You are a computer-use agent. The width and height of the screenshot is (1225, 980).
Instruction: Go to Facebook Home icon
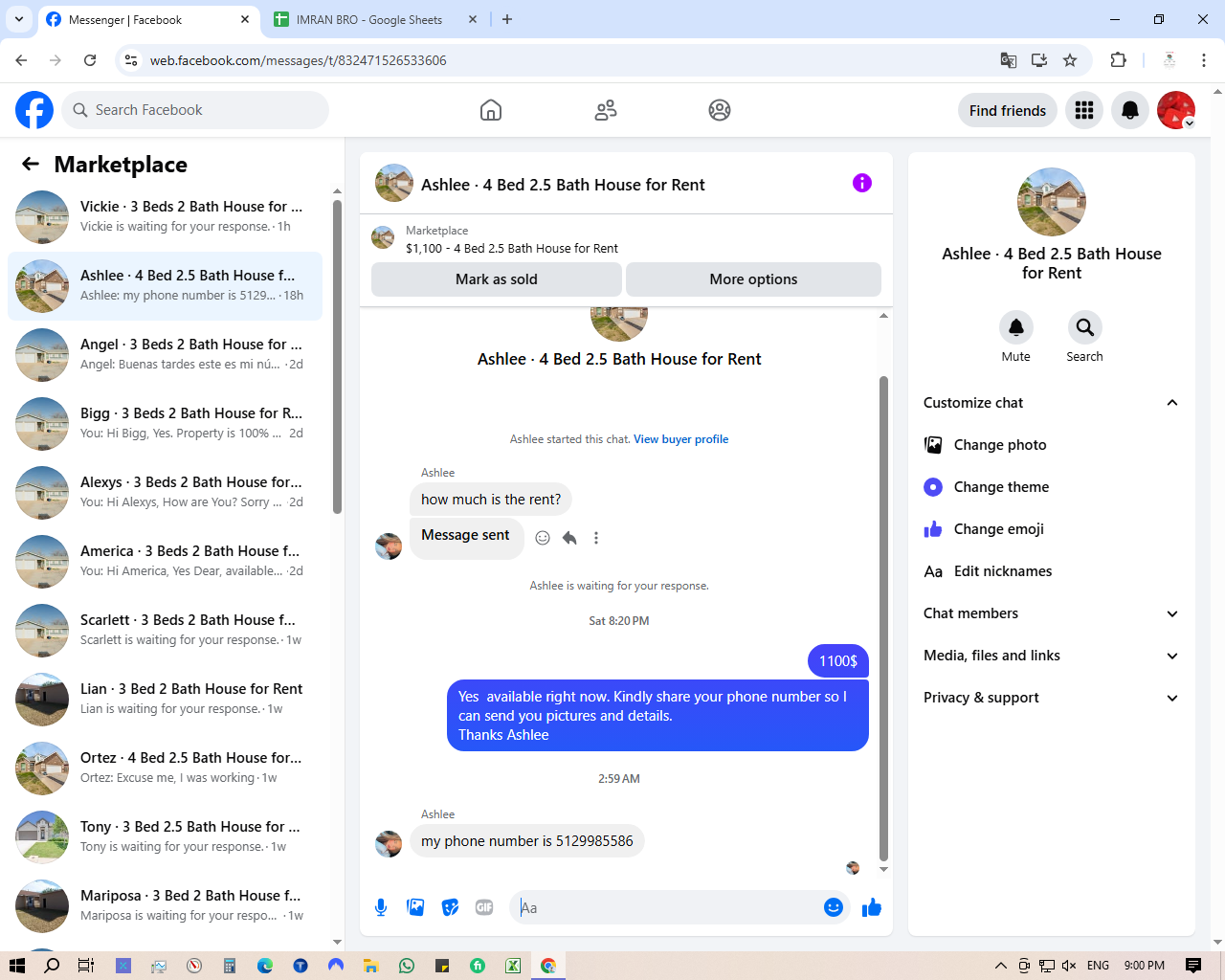coord(491,110)
